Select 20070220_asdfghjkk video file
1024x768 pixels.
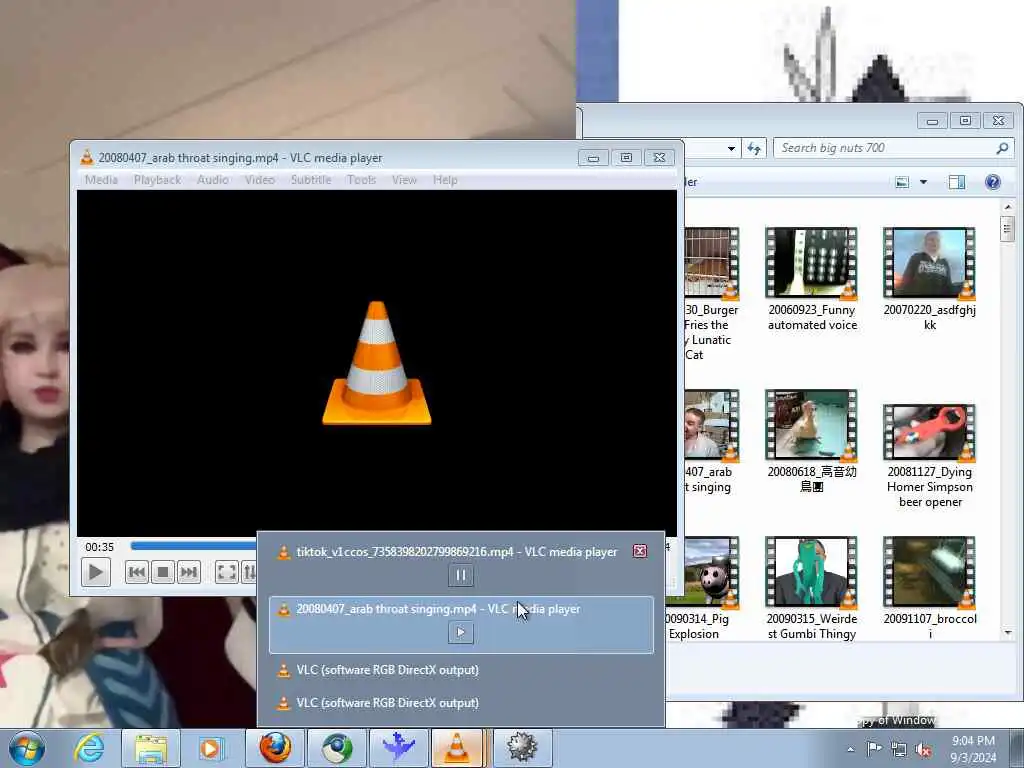coord(929,280)
